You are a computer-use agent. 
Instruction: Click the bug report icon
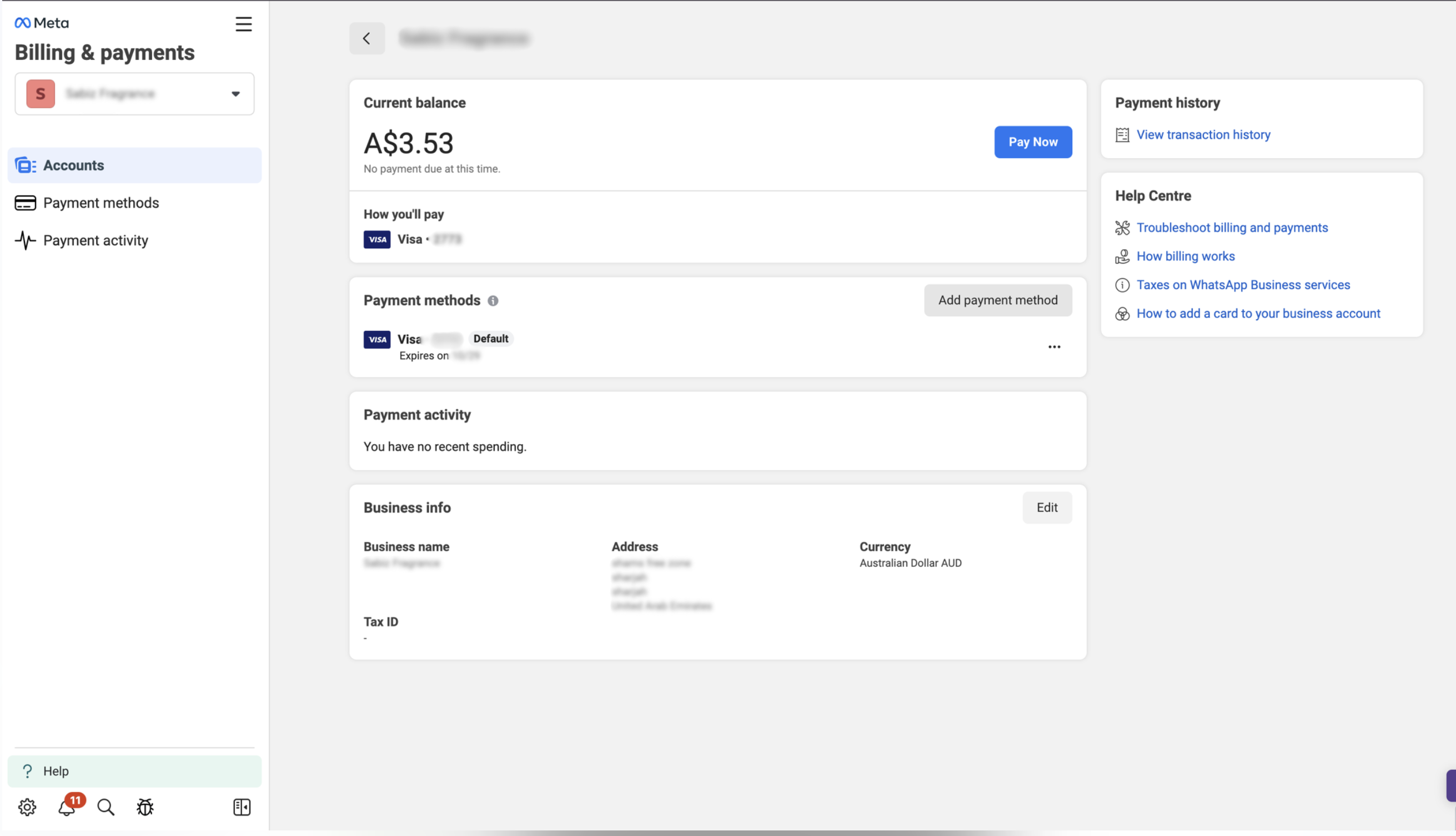145,807
